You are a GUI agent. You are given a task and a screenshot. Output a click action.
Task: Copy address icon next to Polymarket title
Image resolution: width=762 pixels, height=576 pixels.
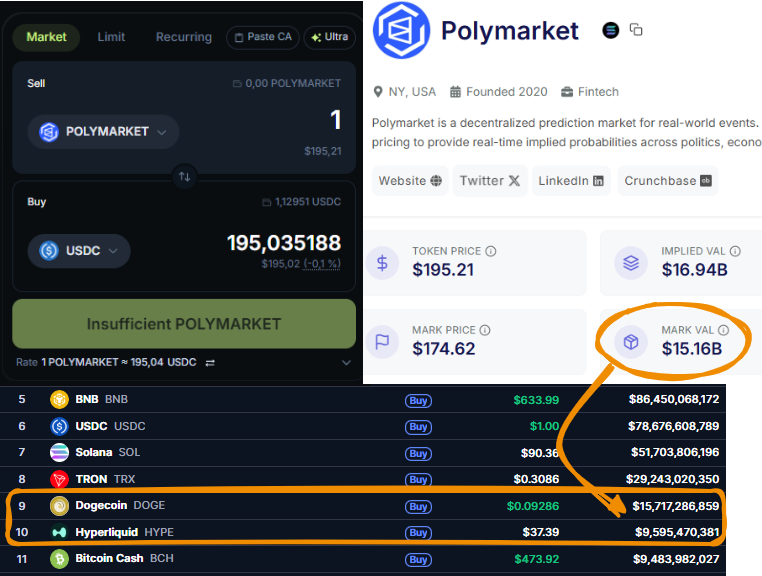[636, 30]
